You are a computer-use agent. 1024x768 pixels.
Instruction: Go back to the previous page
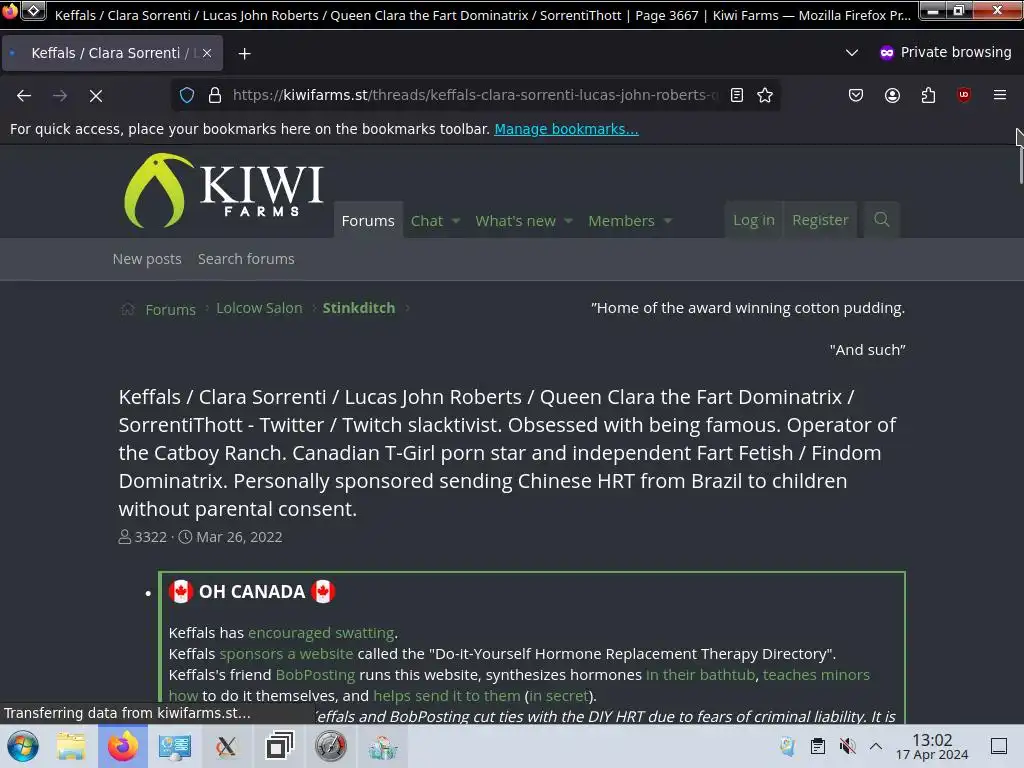(24, 96)
